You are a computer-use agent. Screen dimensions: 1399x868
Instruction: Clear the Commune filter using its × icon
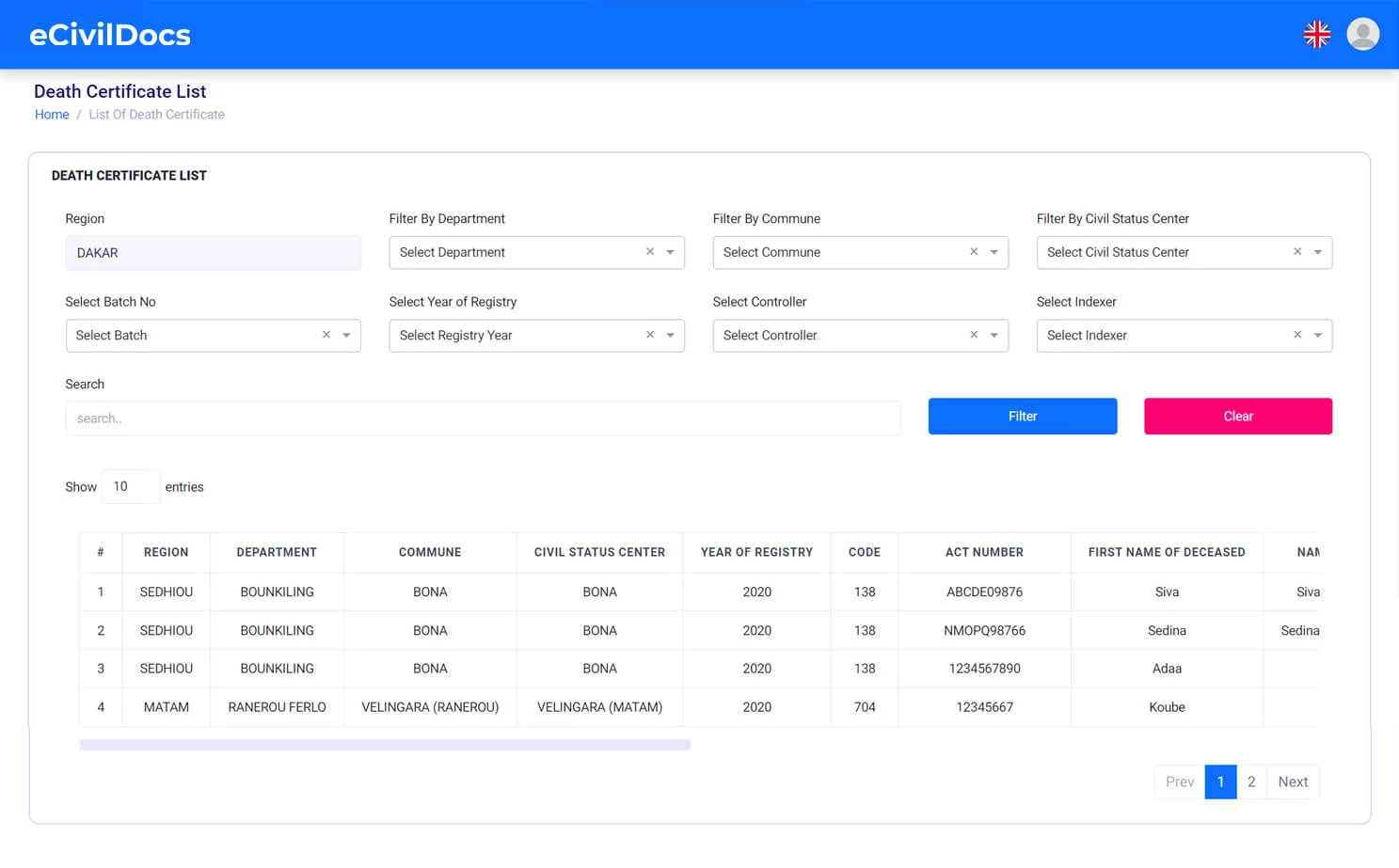[973, 252]
